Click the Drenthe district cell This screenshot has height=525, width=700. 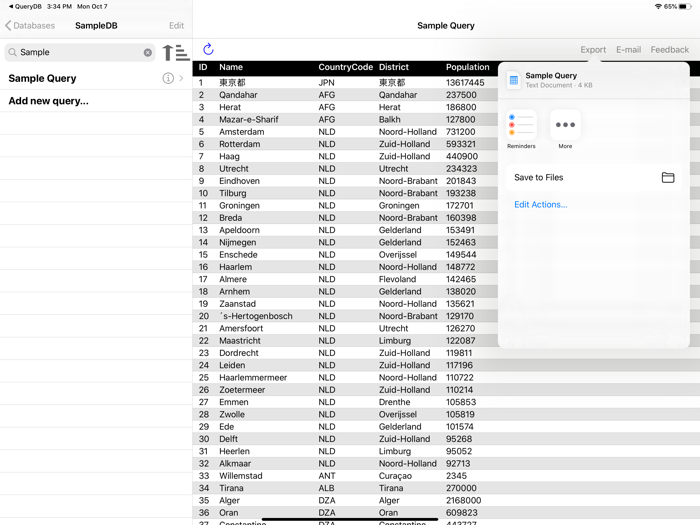394,402
